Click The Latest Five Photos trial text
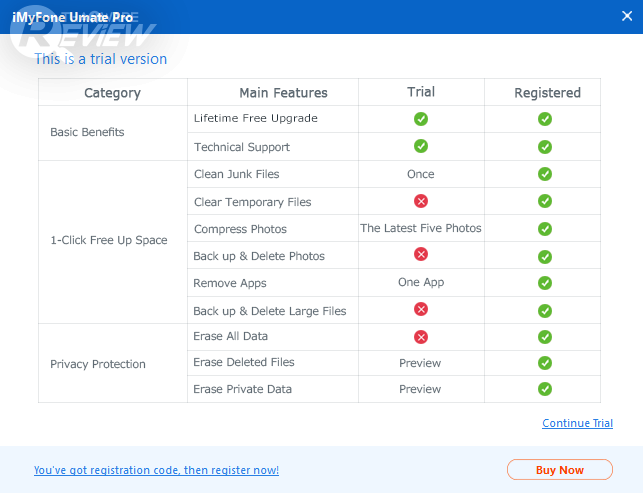 (x=421, y=228)
